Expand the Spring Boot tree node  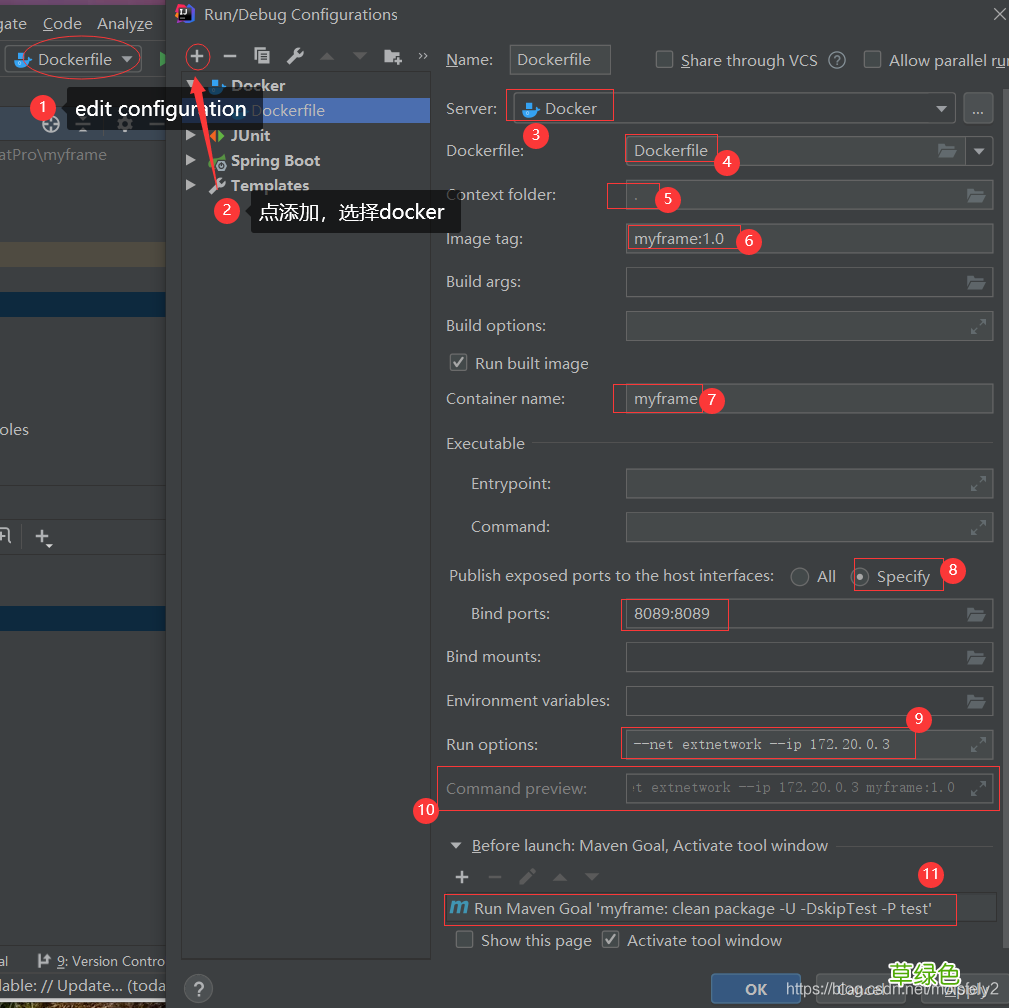pos(190,160)
